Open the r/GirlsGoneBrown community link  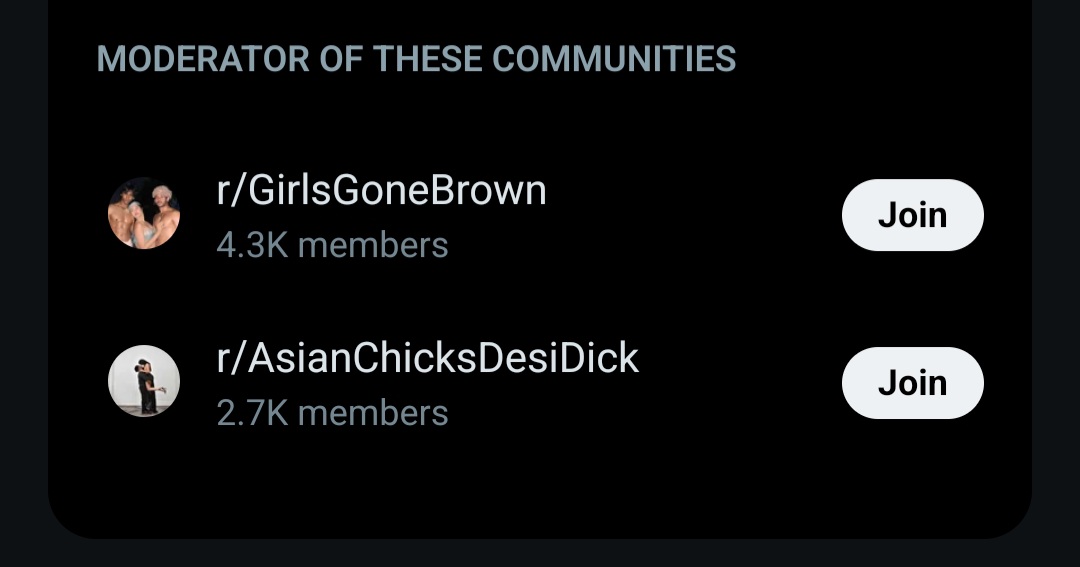point(382,190)
